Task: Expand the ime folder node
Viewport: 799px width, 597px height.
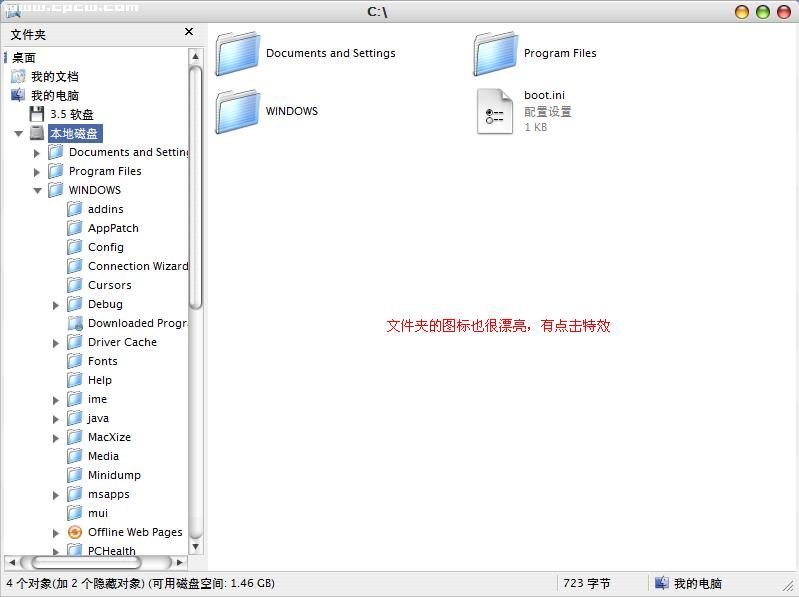Action: pos(56,400)
